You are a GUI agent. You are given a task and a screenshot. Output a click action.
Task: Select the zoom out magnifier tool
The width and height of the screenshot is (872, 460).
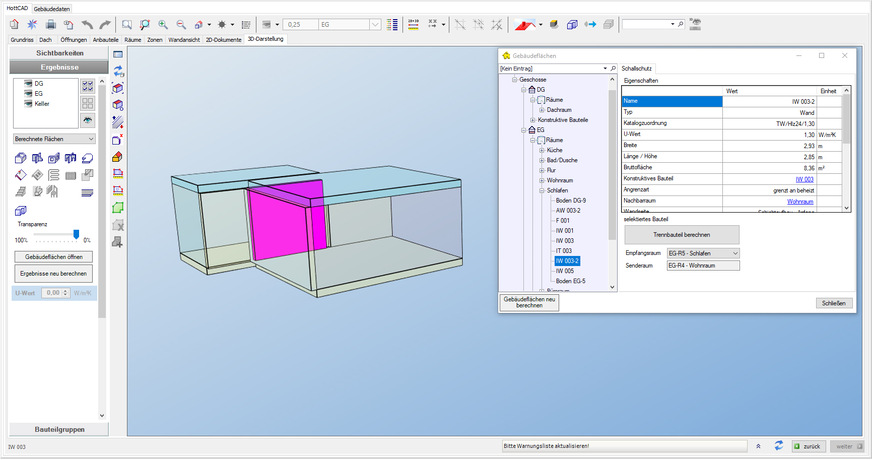(181, 23)
